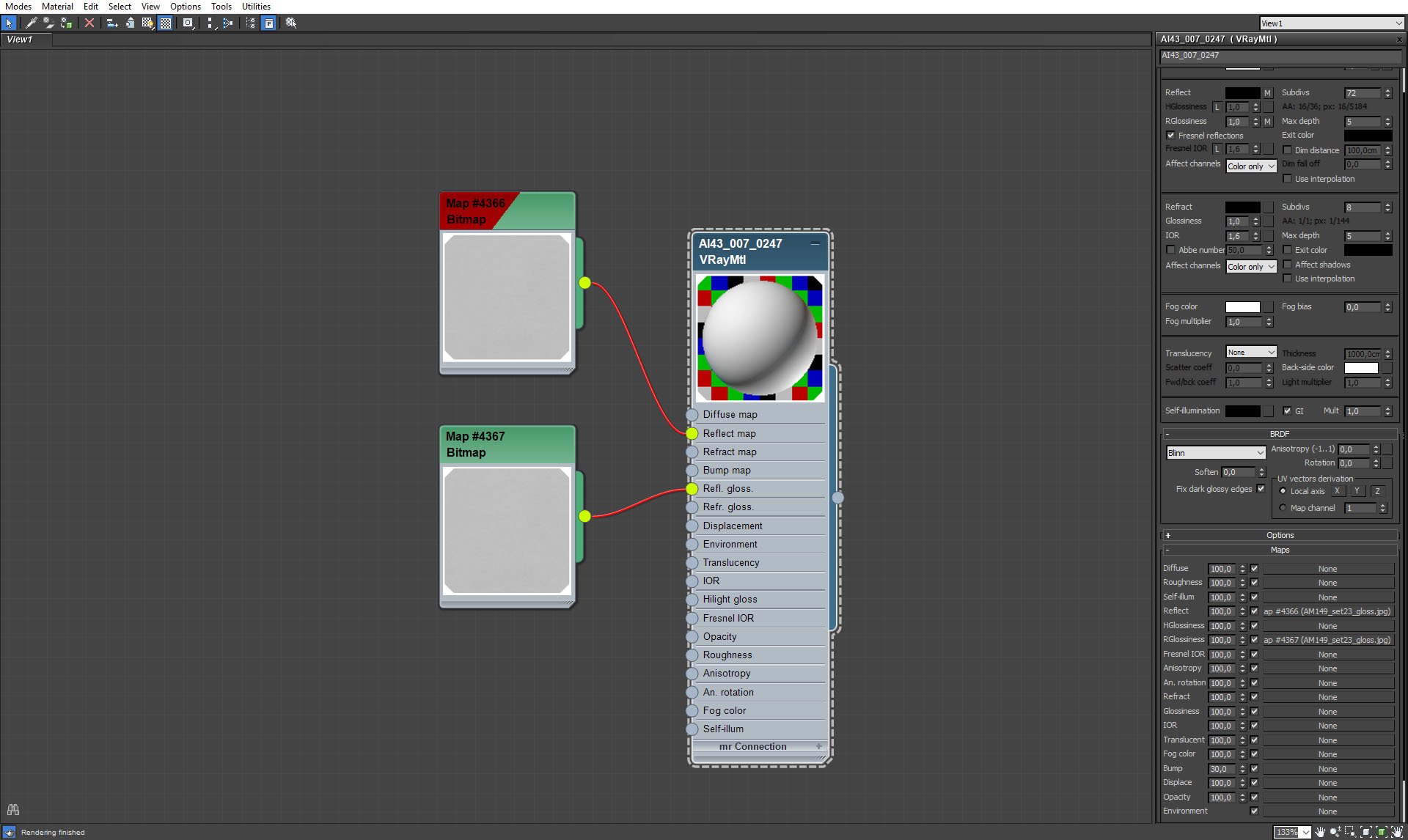The height and width of the screenshot is (840, 1408).
Task: Collapse the Maps rollout
Action: click(1280, 550)
